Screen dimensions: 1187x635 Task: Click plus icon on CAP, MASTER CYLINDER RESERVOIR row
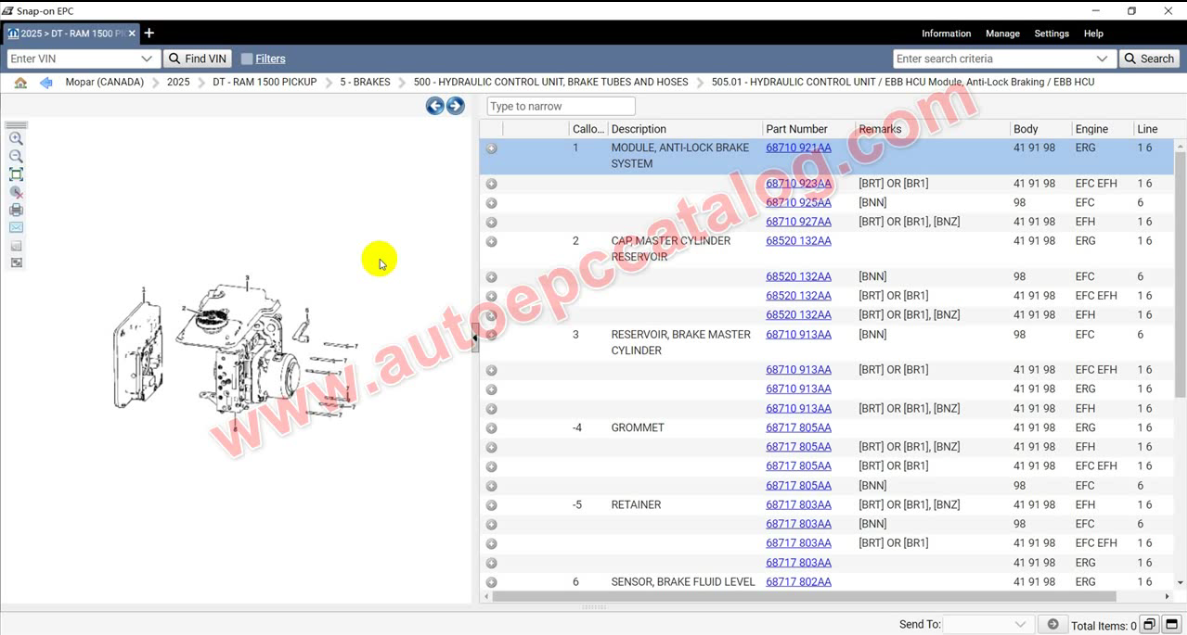click(x=491, y=241)
